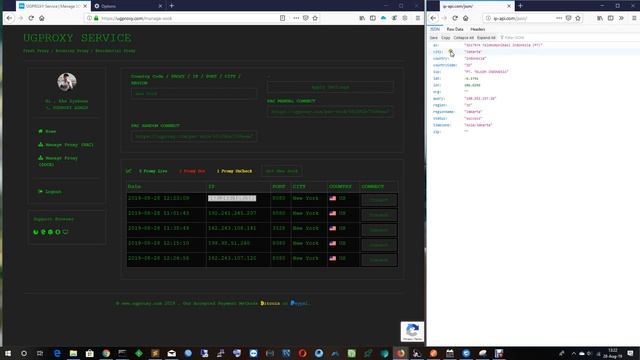Screen dimensions: 640x360
Task: Click Connect button for 162.243.108.181 row
Action: point(379,230)
